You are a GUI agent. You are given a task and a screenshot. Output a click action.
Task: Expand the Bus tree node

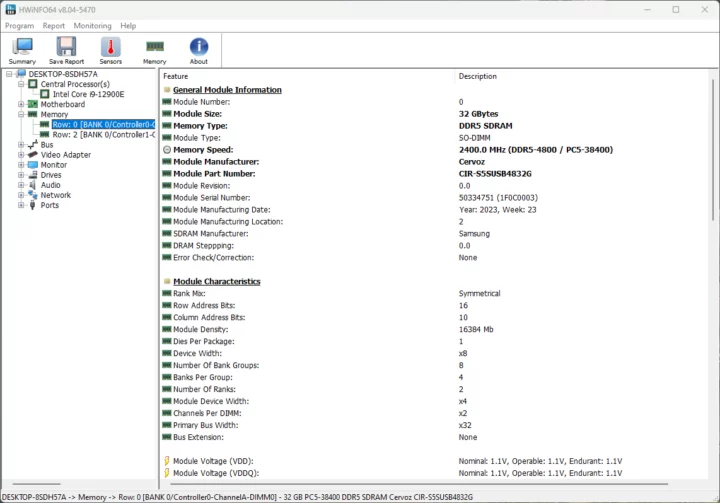(x=20, y=145)
